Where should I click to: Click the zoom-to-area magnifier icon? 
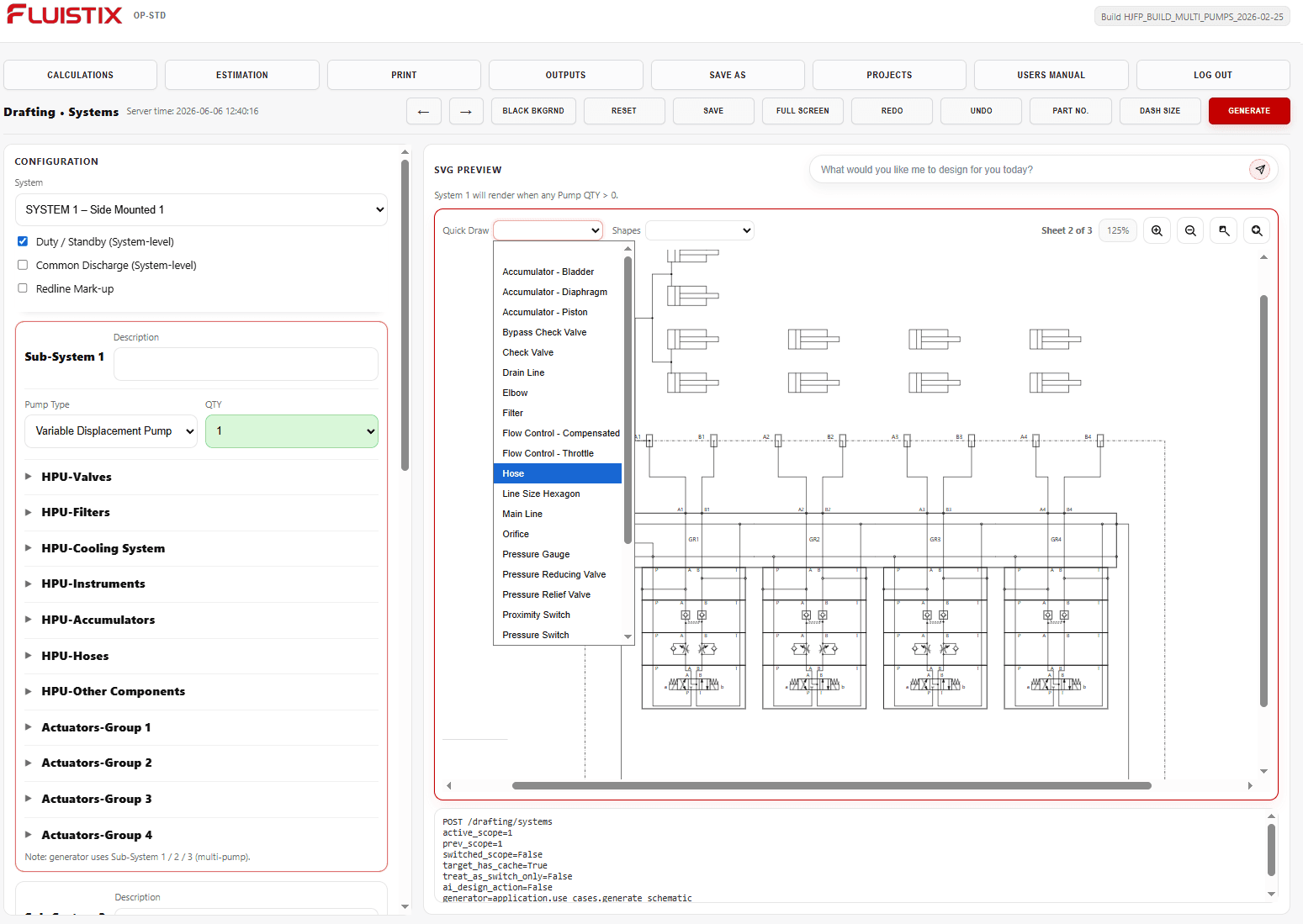[1224, 230]
